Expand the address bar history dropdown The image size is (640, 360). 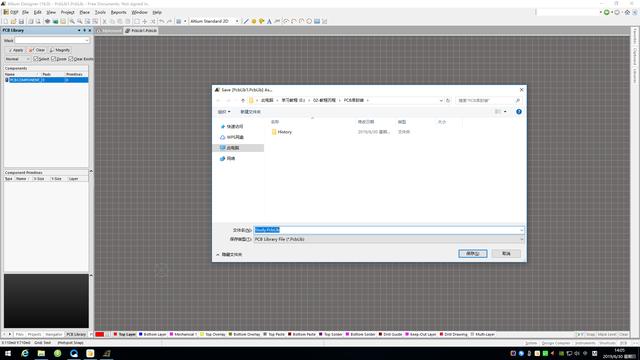441,100
